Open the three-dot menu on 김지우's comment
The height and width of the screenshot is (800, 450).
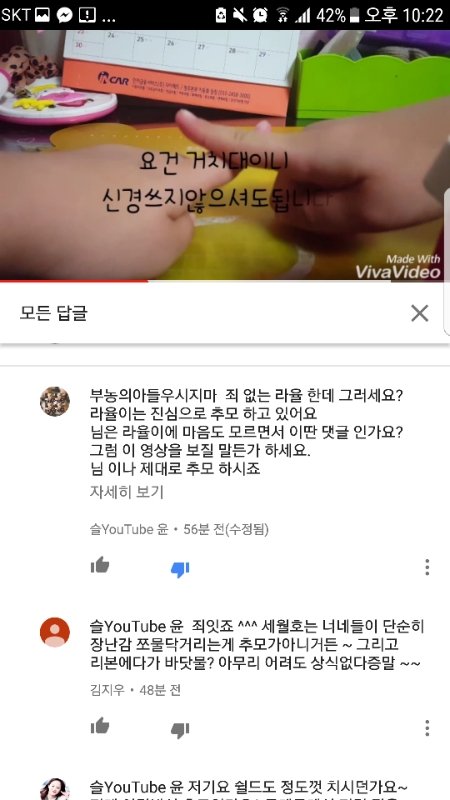pos(427,728)
